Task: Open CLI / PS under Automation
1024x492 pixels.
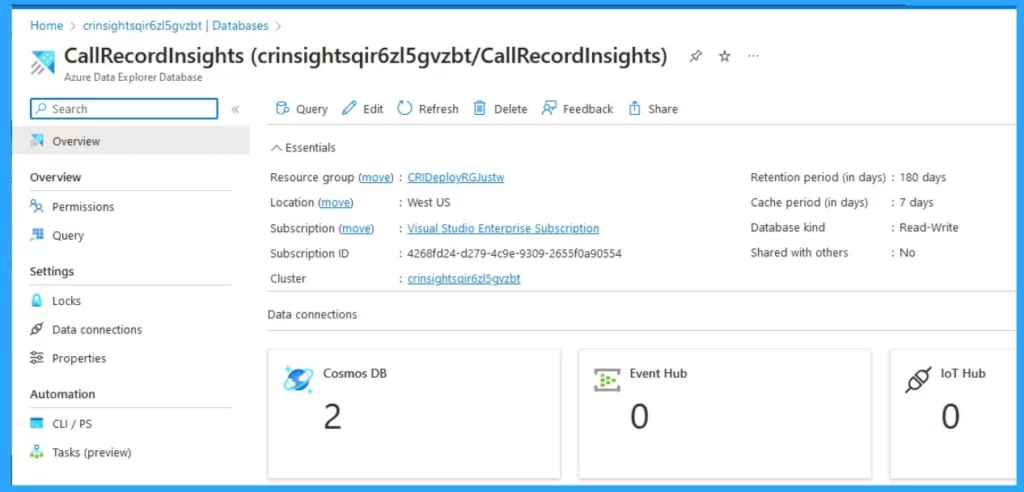Action: click(72, 423)
